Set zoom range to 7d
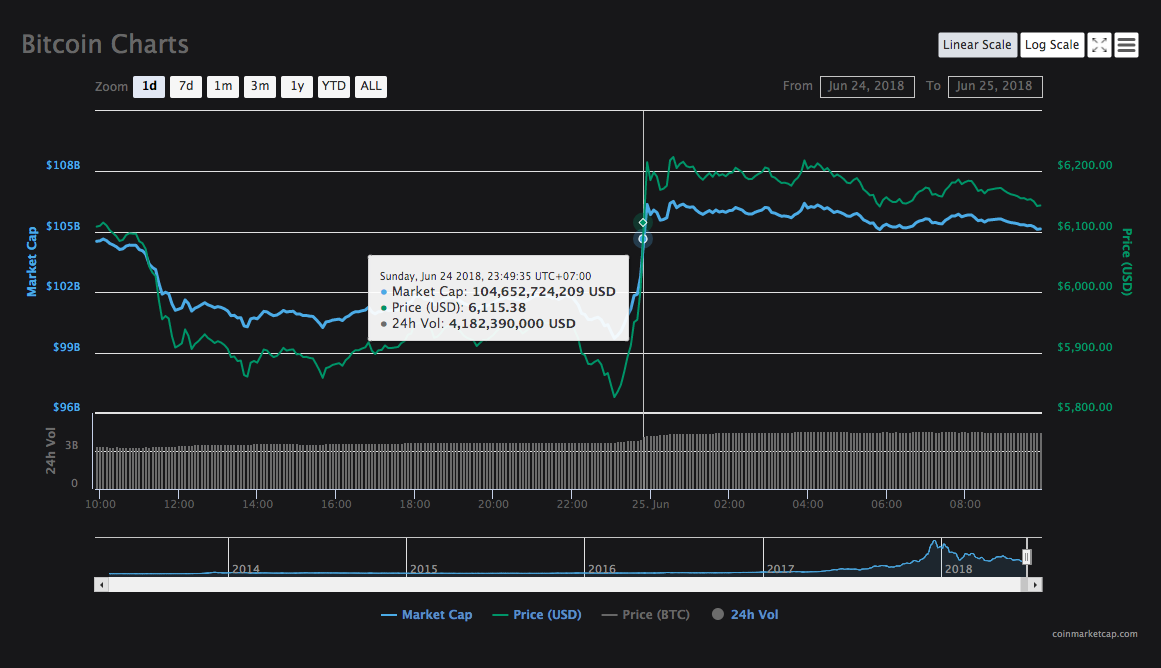 click(x=186, y=87)
